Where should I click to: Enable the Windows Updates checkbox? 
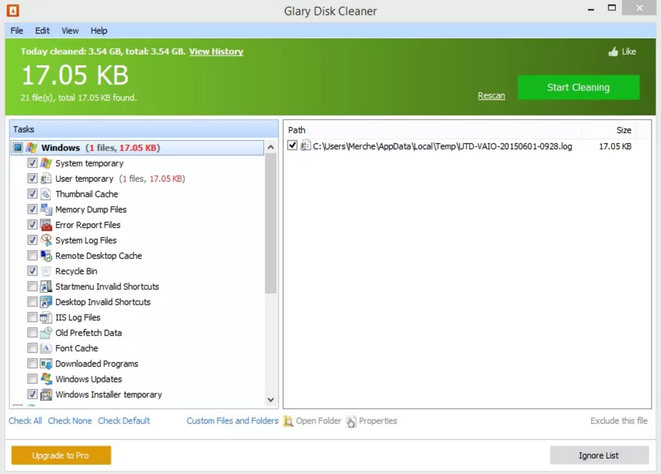(x=32, y=379)
